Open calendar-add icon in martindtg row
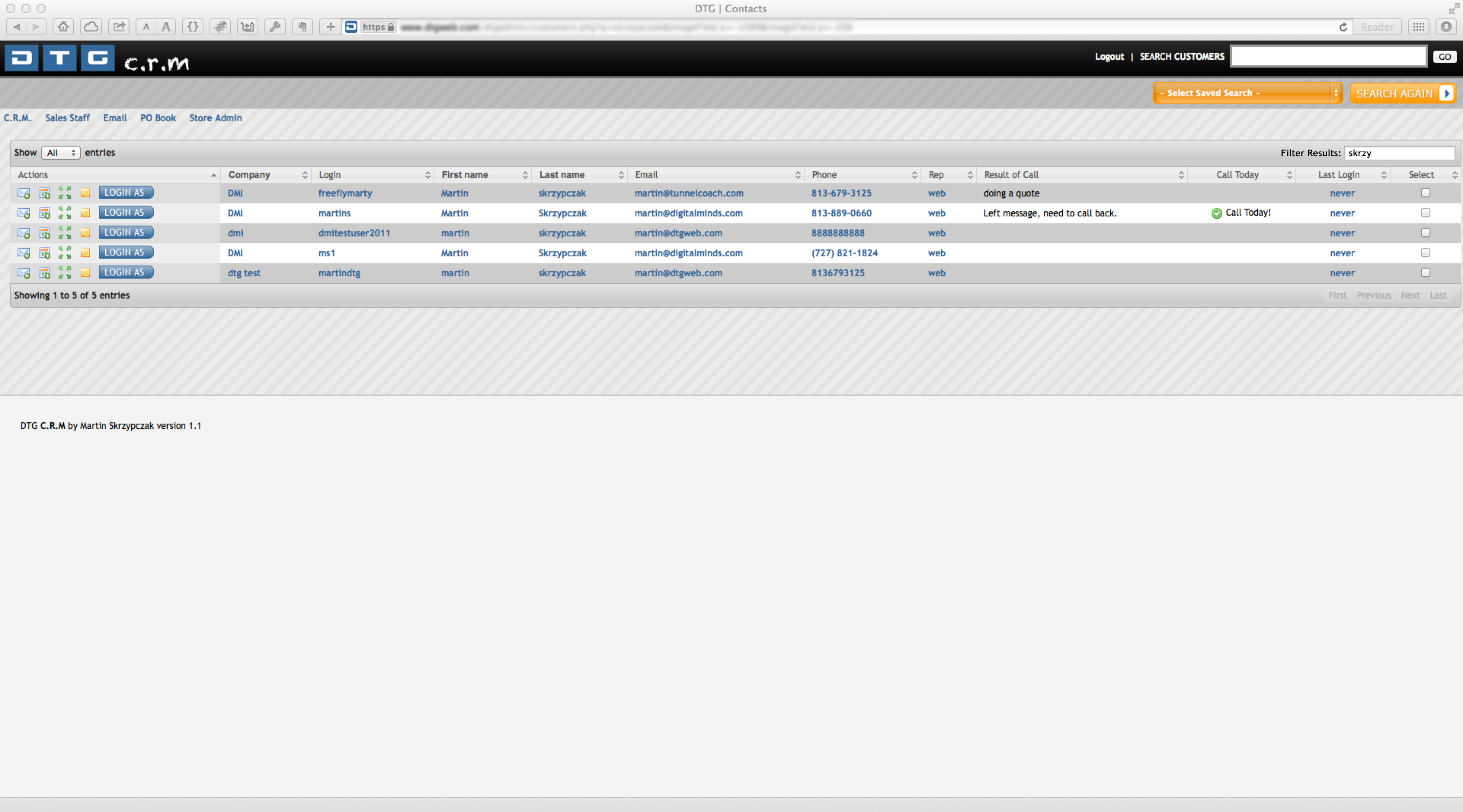Image resolution: width=1463 pixels, height=812 pixels. coord(44,272)
